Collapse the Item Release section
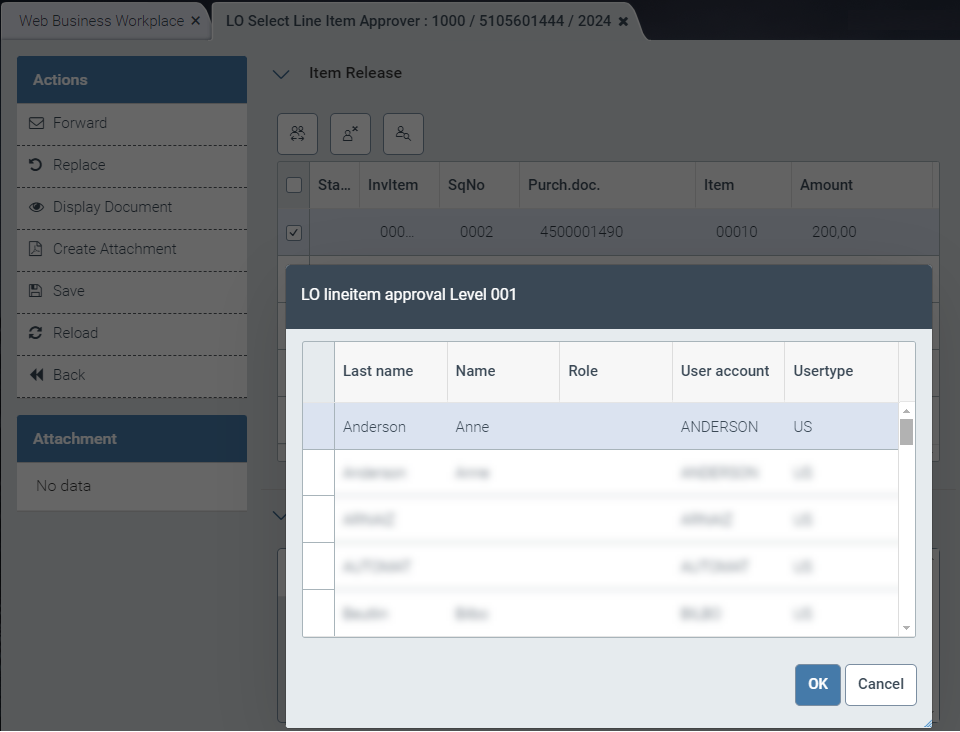The image size is (960, 732). tap(281, 74)
